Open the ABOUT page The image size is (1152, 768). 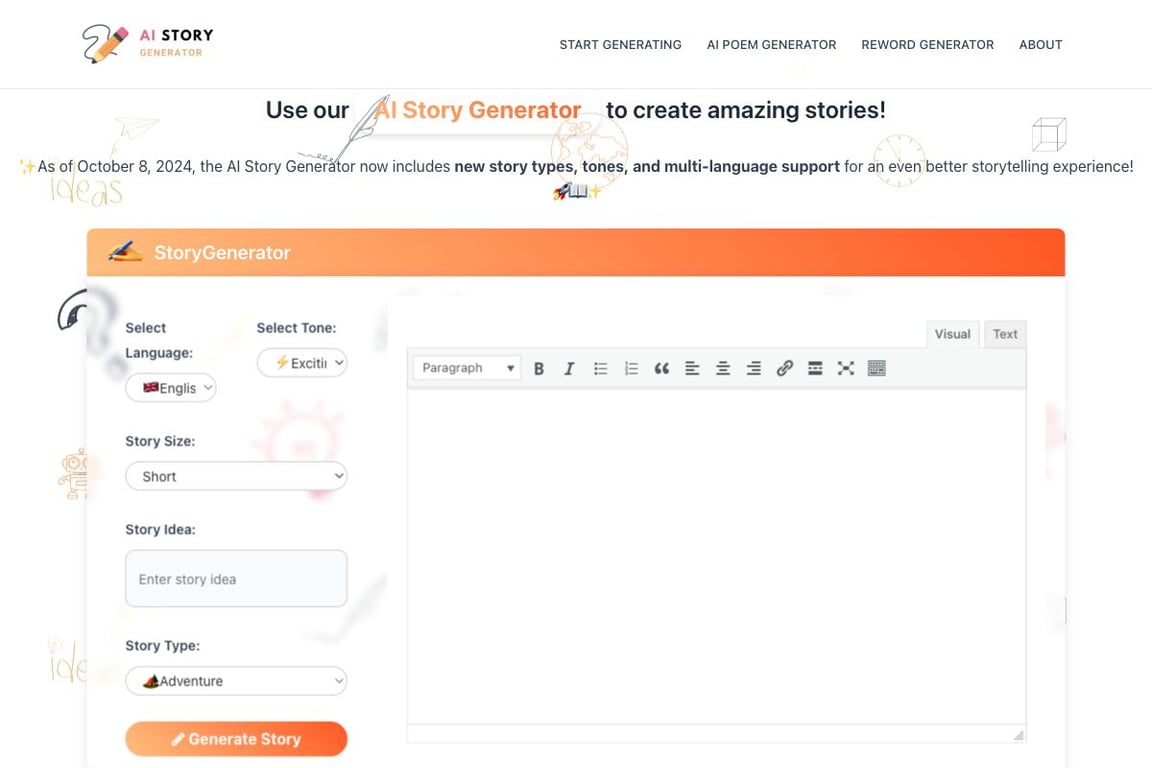(1040, 45)
